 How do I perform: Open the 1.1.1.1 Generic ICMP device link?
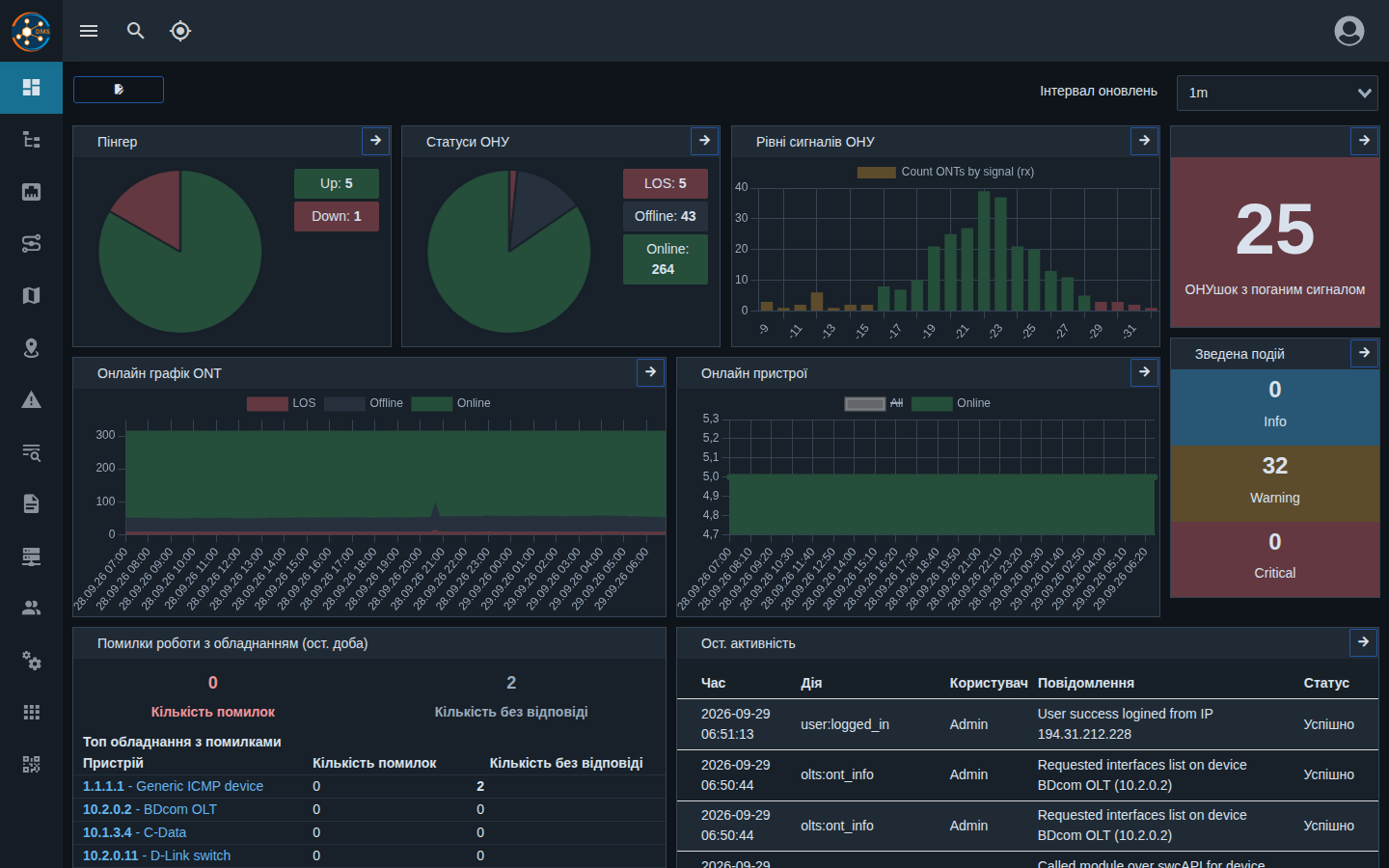(x=173, y=786)
